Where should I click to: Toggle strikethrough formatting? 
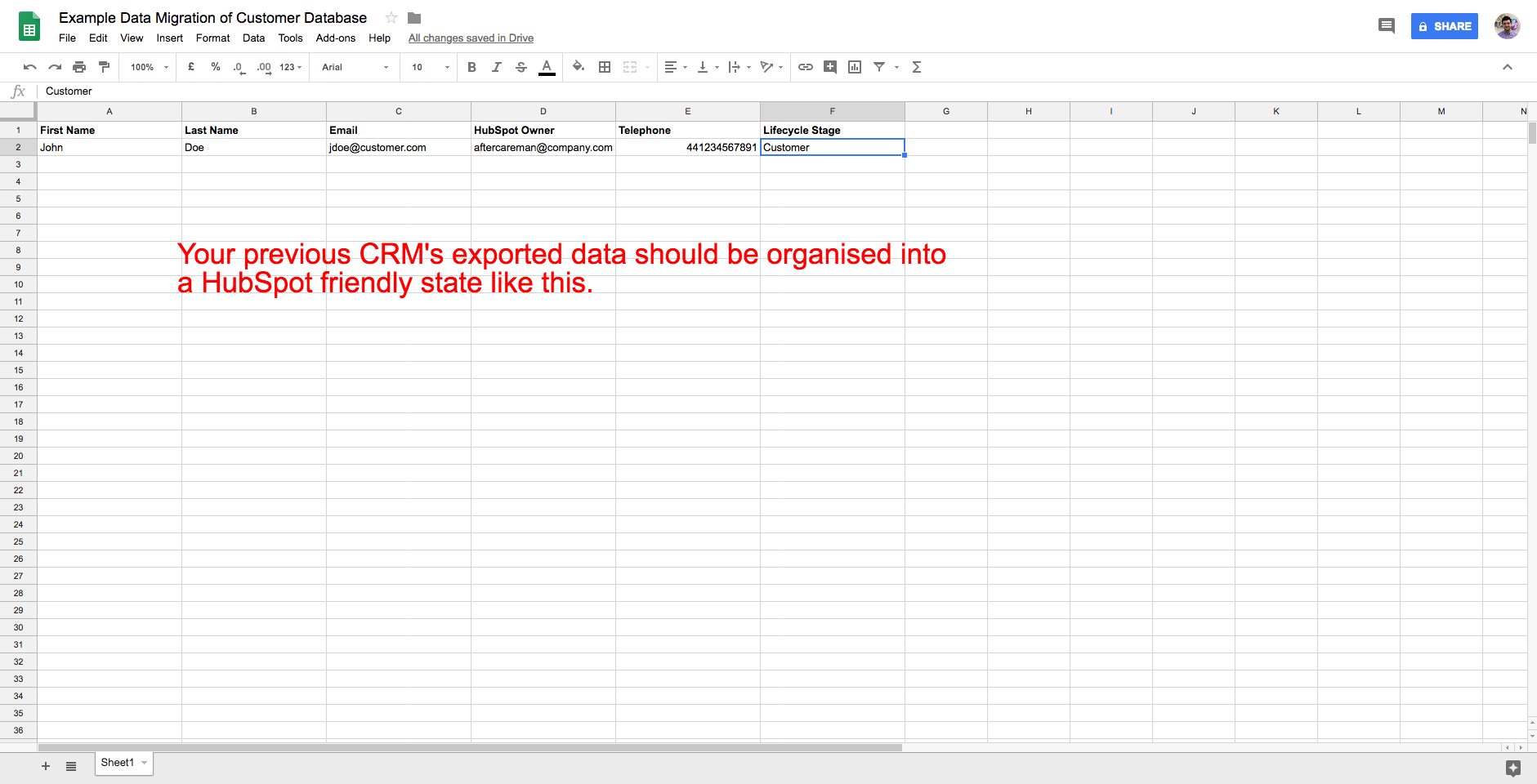521,67
